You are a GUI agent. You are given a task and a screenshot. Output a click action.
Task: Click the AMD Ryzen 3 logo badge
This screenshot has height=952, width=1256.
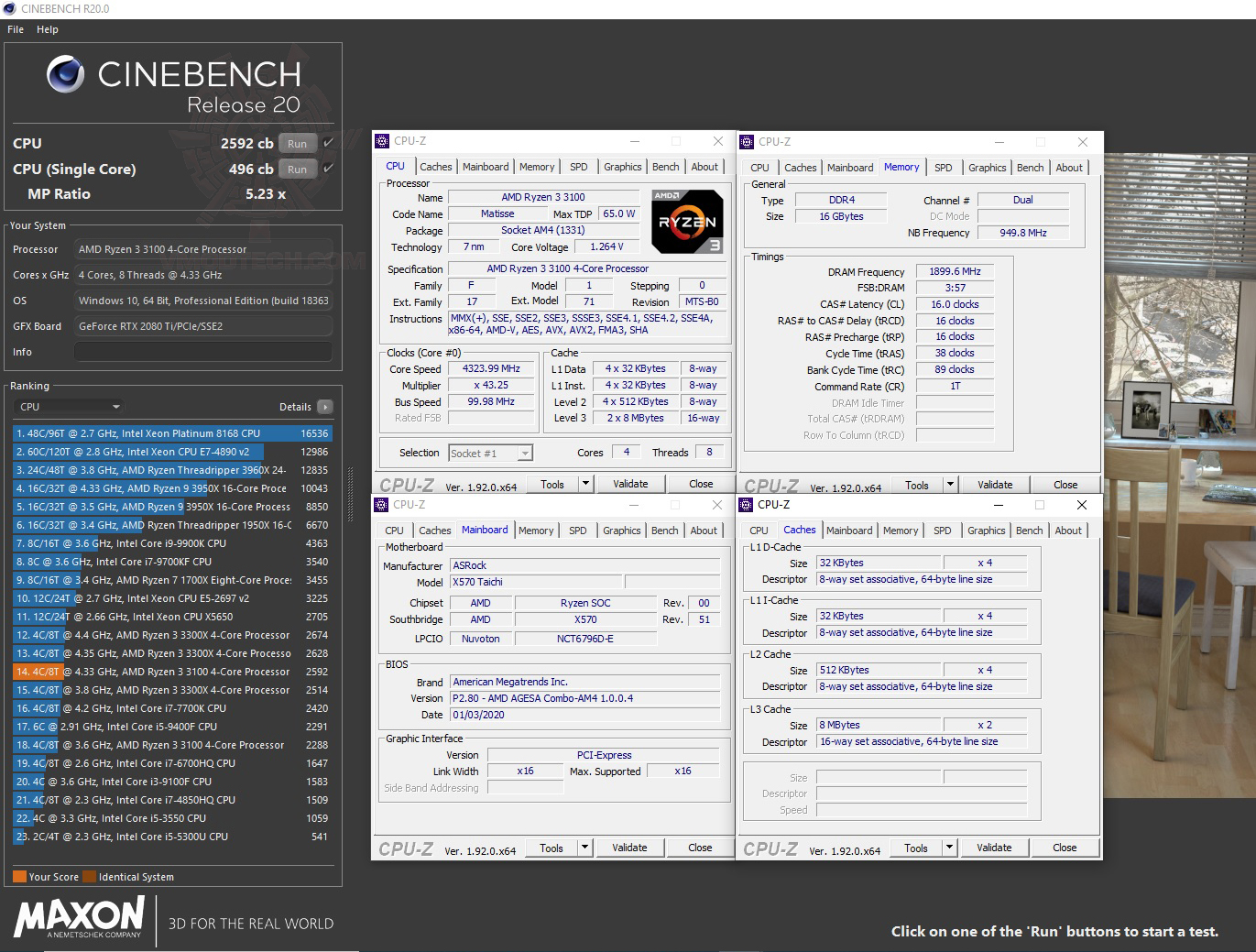click(687, 222)
